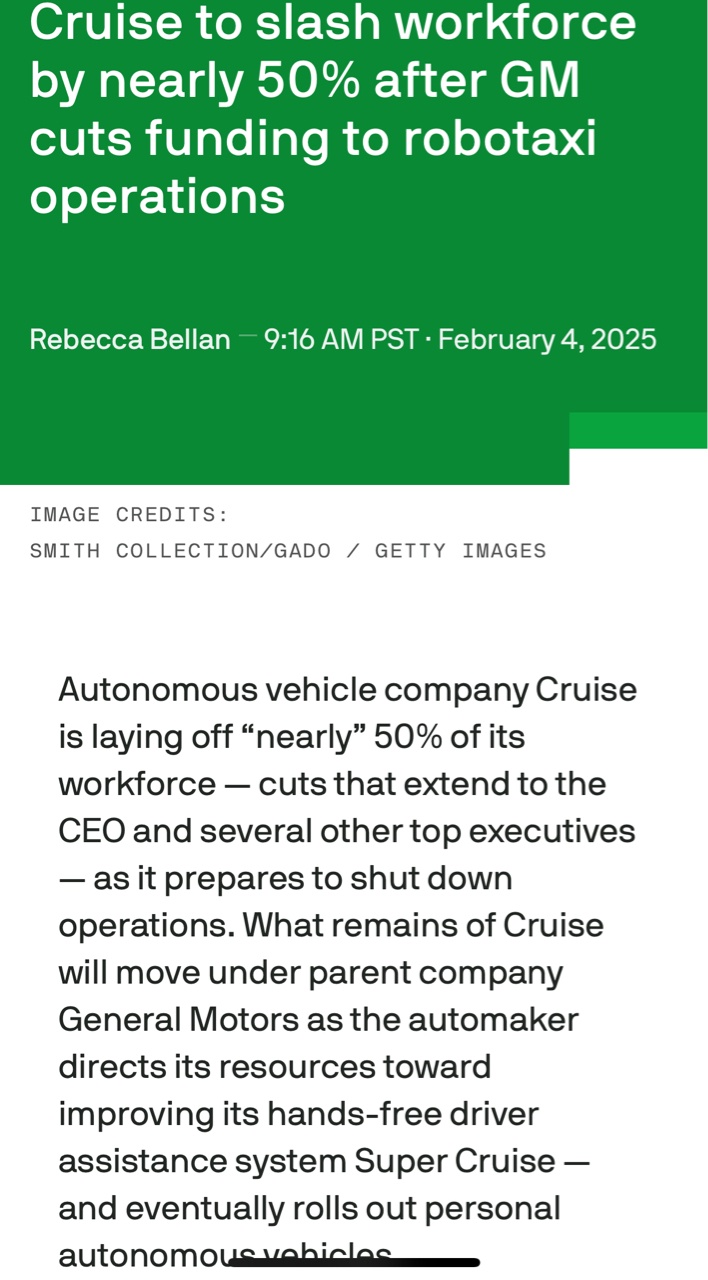This screenshot has height=1280, width=708.
Task: Tap the article headline starting 'Cruise to slash workforce'
Action: coord(333,108)
